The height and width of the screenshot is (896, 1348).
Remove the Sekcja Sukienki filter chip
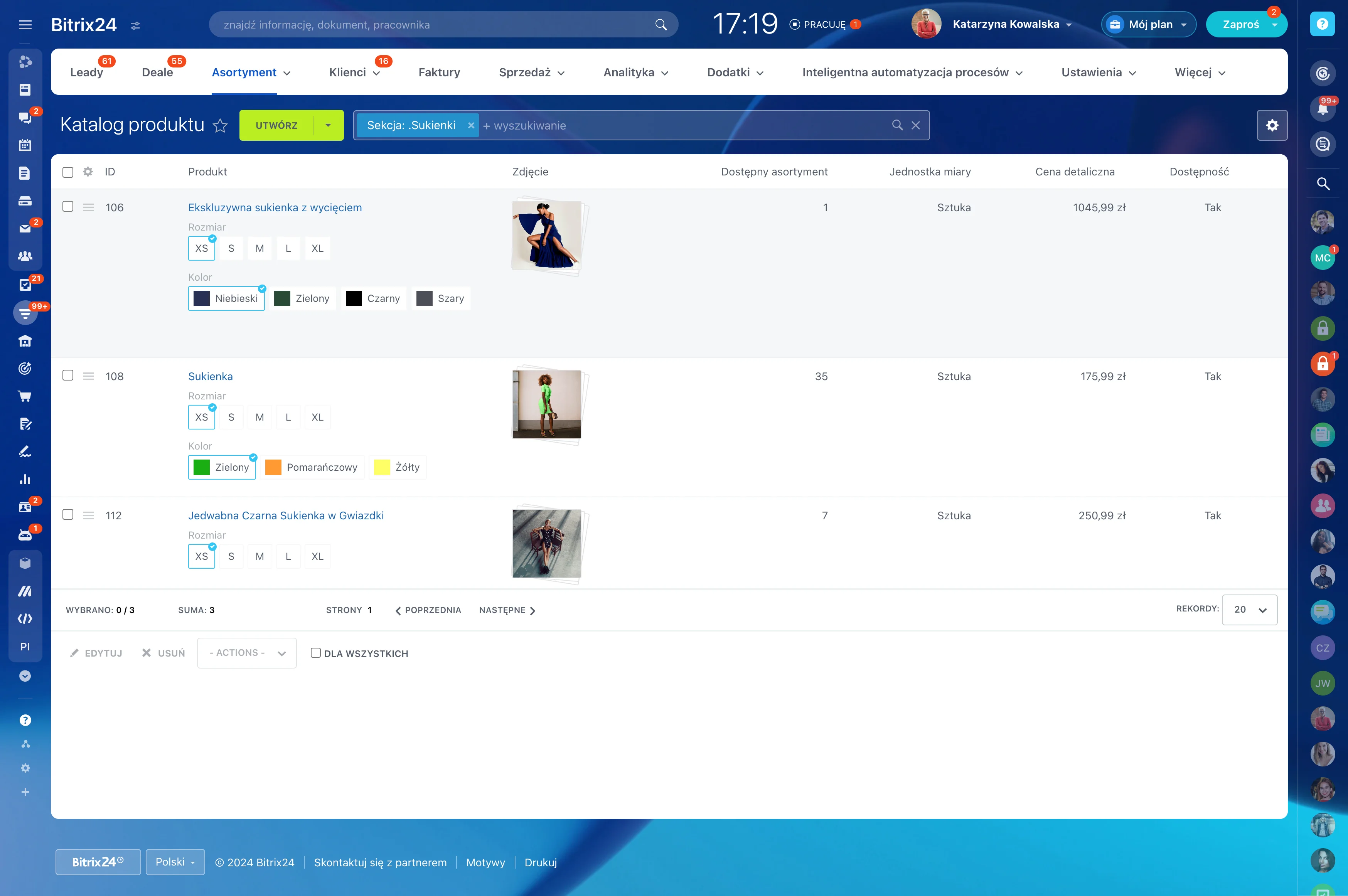coord(471,126)
